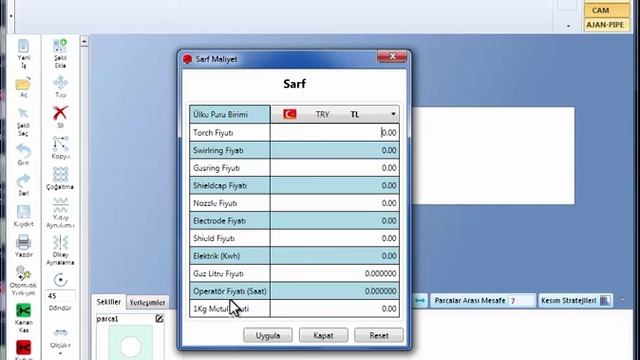Click the CAM button
The height and width of the screenshot is (360, 640).
(x=607, y=11)
